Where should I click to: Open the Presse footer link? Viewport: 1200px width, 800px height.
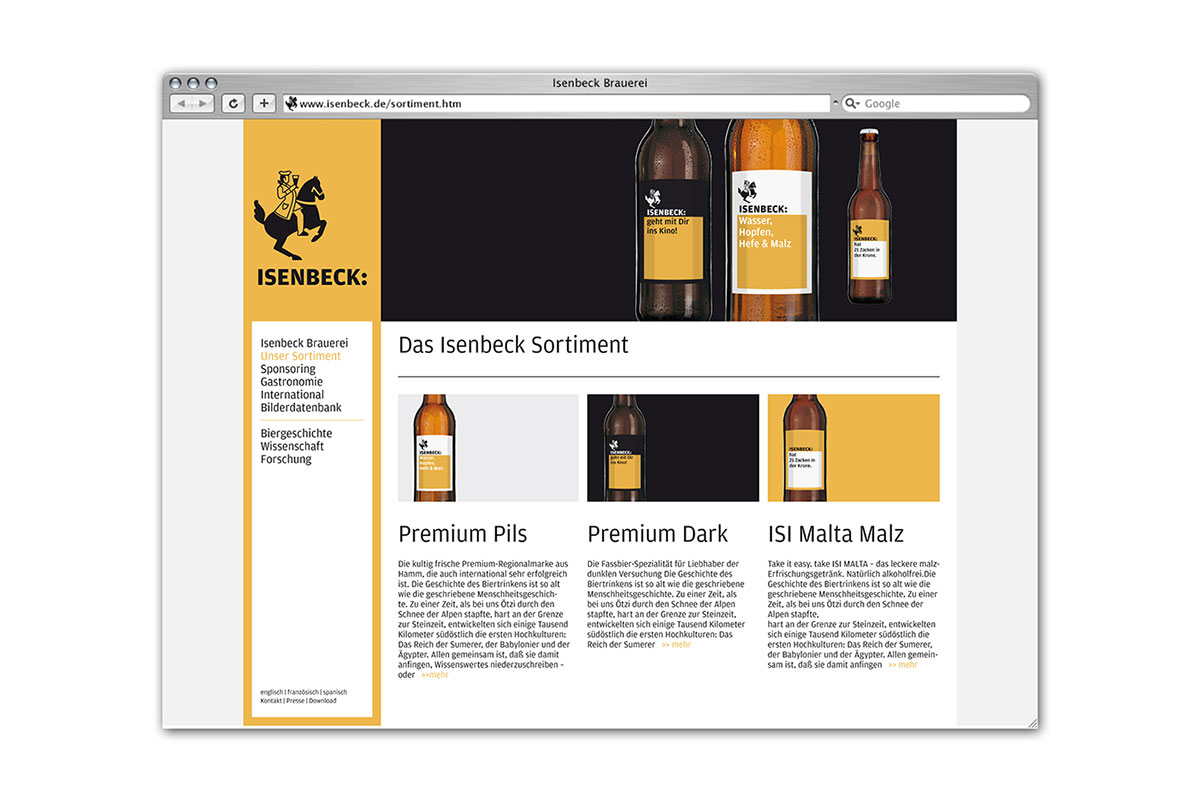click(295, 701)
